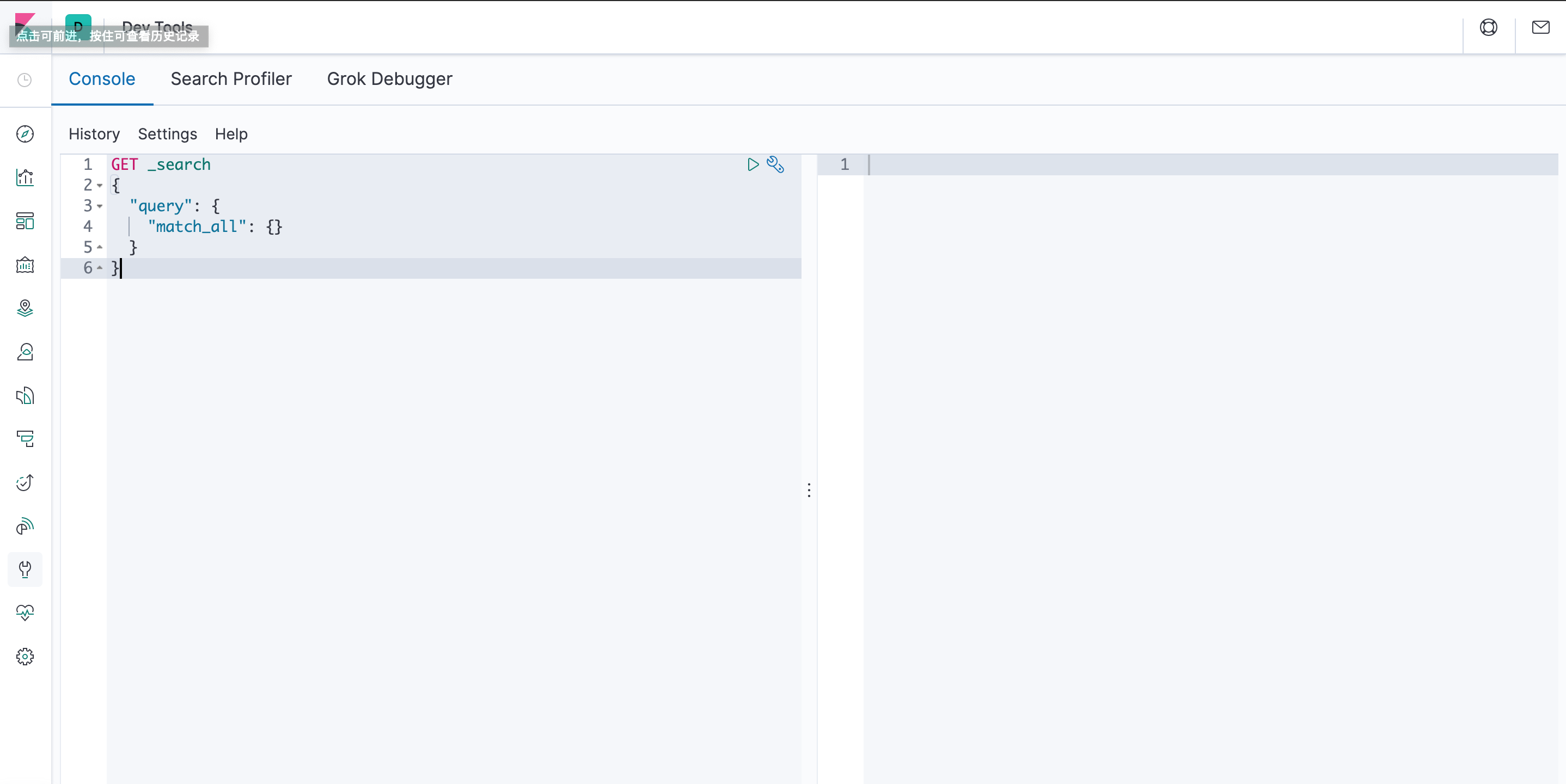The image size is (1566, 784).
Task: Click the mail newsfeed icon
Action: click(1540, 27)
